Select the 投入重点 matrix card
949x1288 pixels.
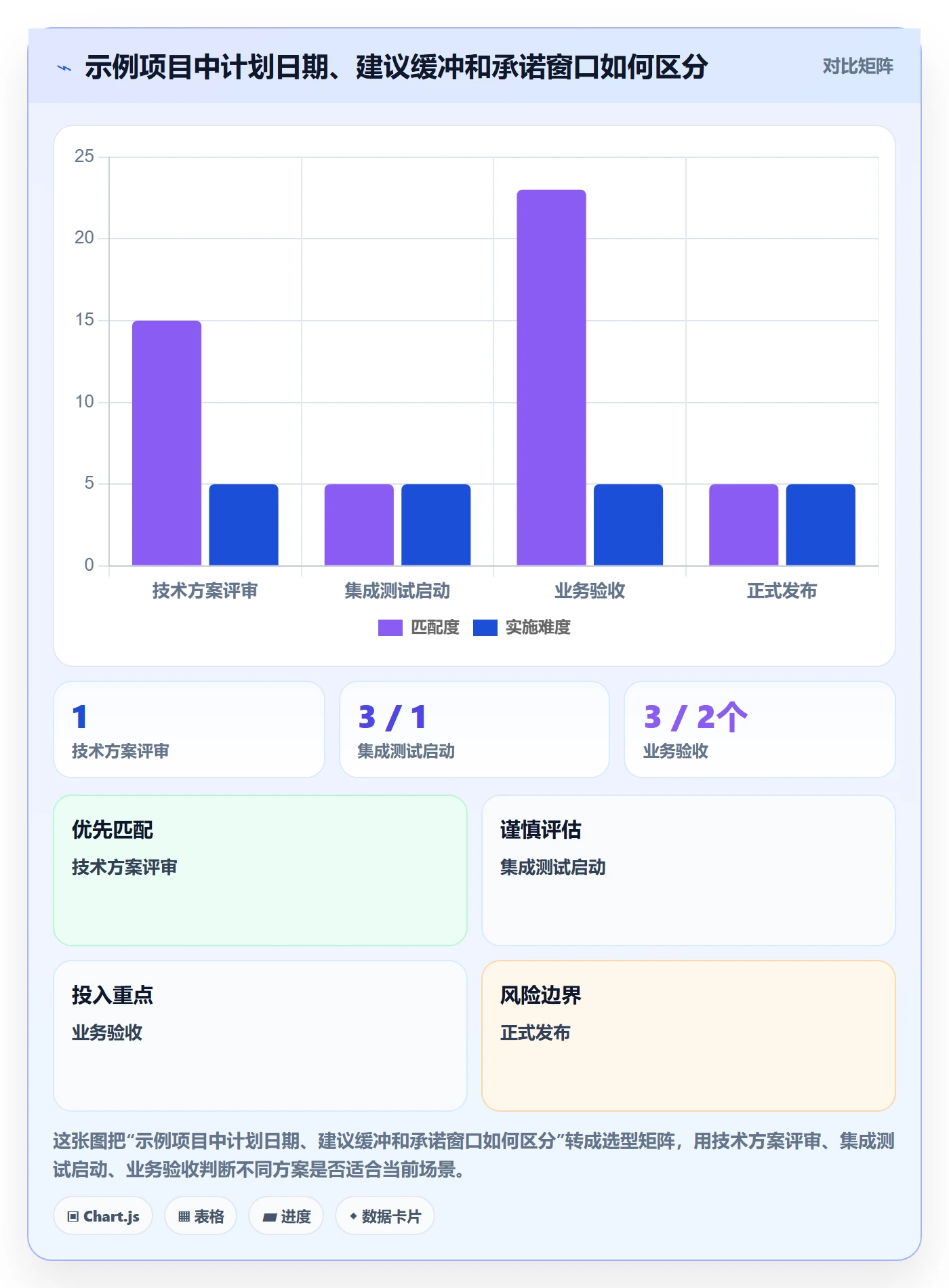[260, 1036]
